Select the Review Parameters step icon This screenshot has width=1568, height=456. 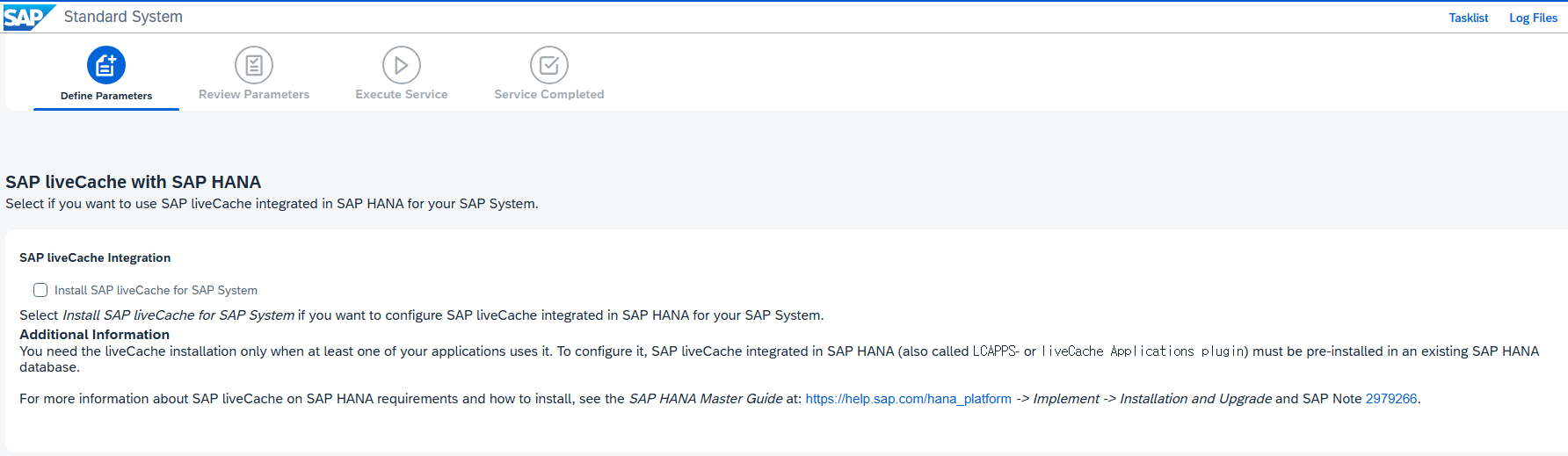coord(254,65)
